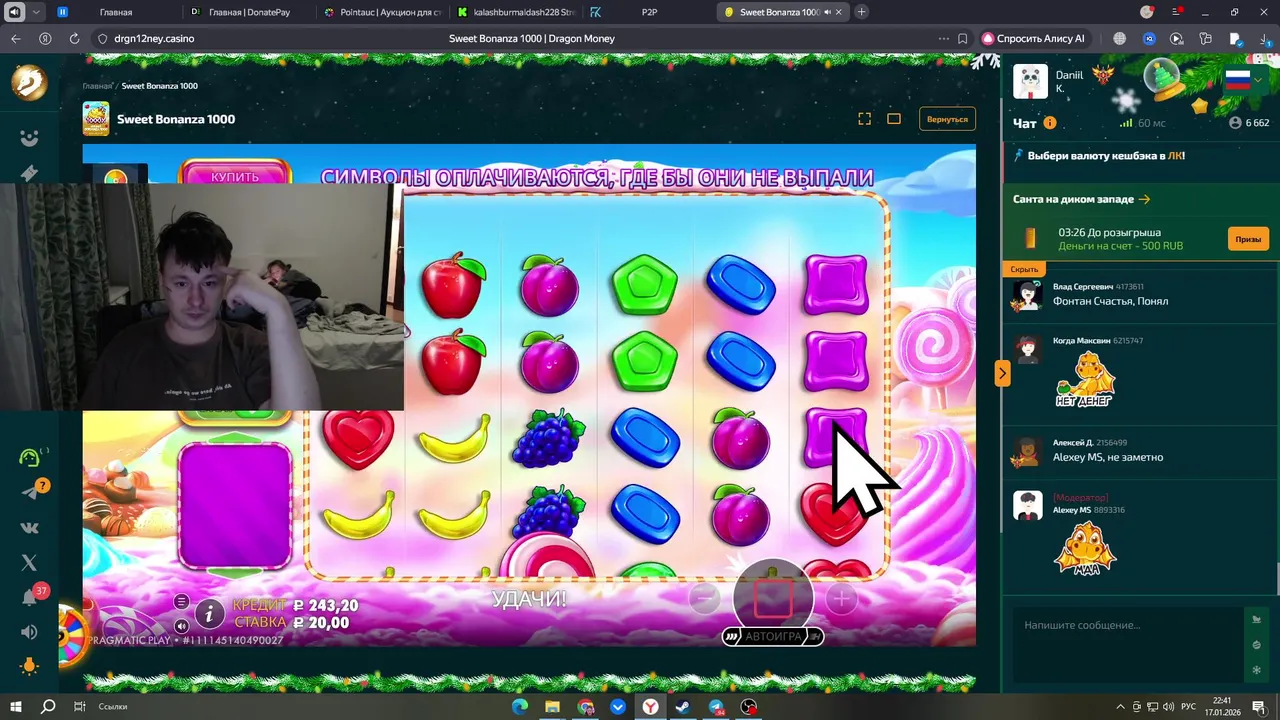Decrease bet with minus button
The width and height of the screenshot is (1280, 720).
(x=705, y=598)
